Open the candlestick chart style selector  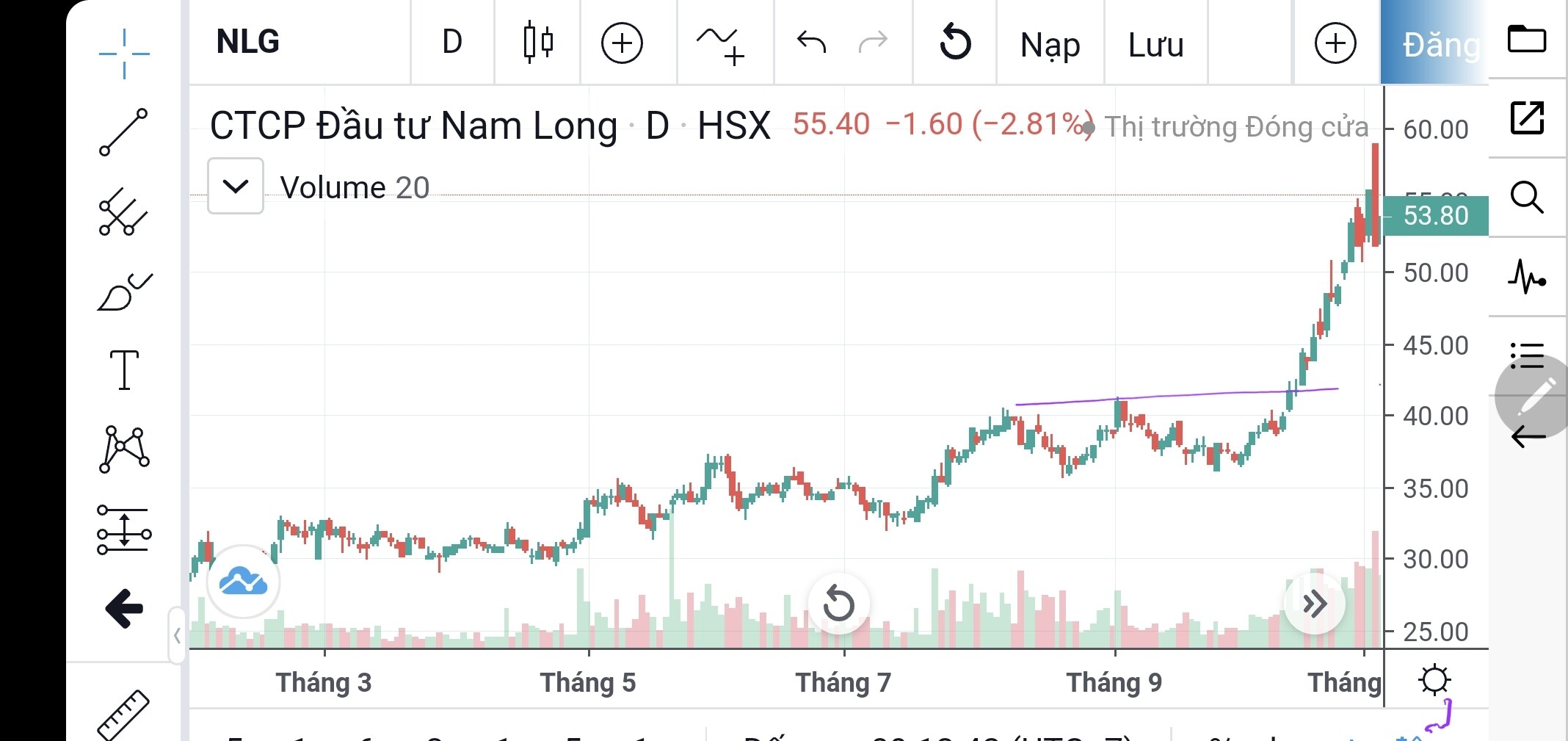(x=538, y=43)
